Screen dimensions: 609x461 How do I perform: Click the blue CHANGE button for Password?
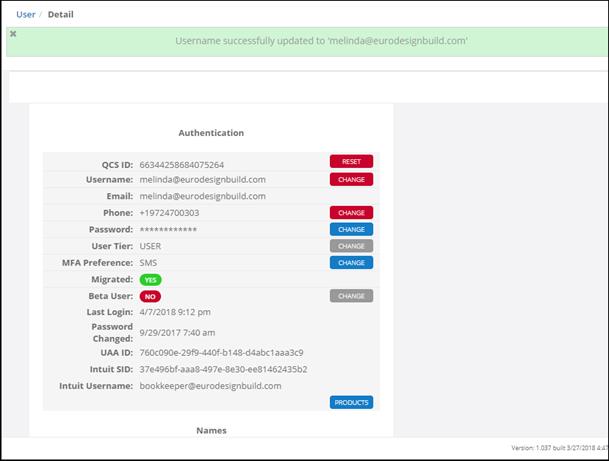[351, 229]
